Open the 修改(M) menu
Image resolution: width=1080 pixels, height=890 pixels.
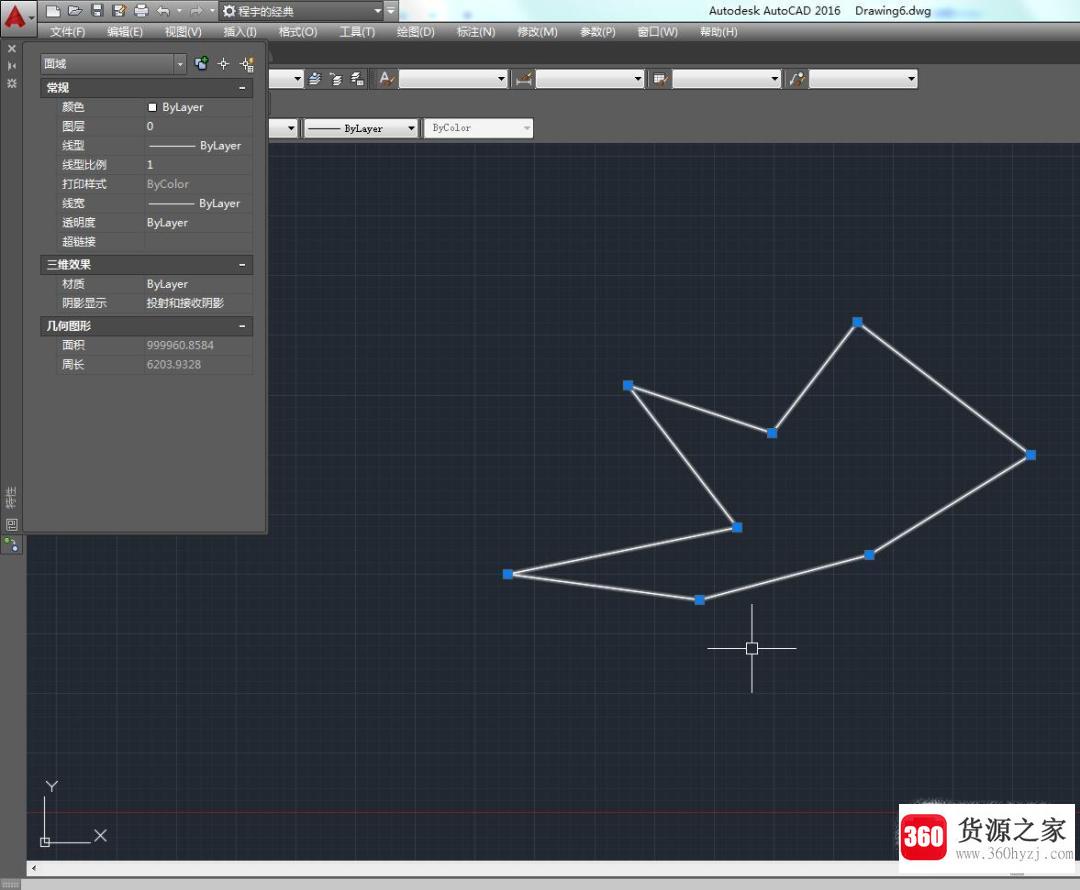click(x=537, y=32)
